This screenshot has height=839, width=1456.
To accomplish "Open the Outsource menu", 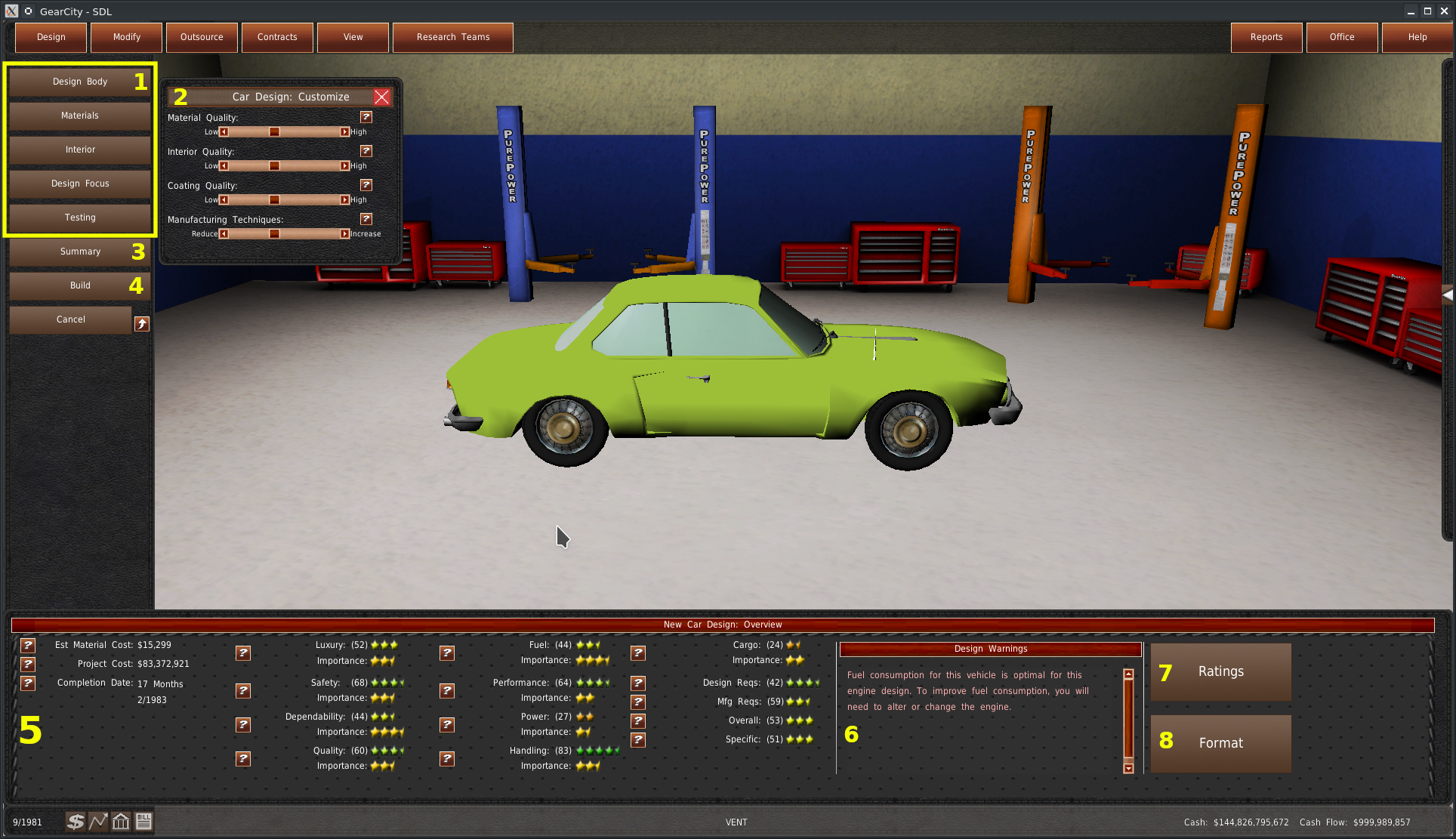I will pos(202,37).
